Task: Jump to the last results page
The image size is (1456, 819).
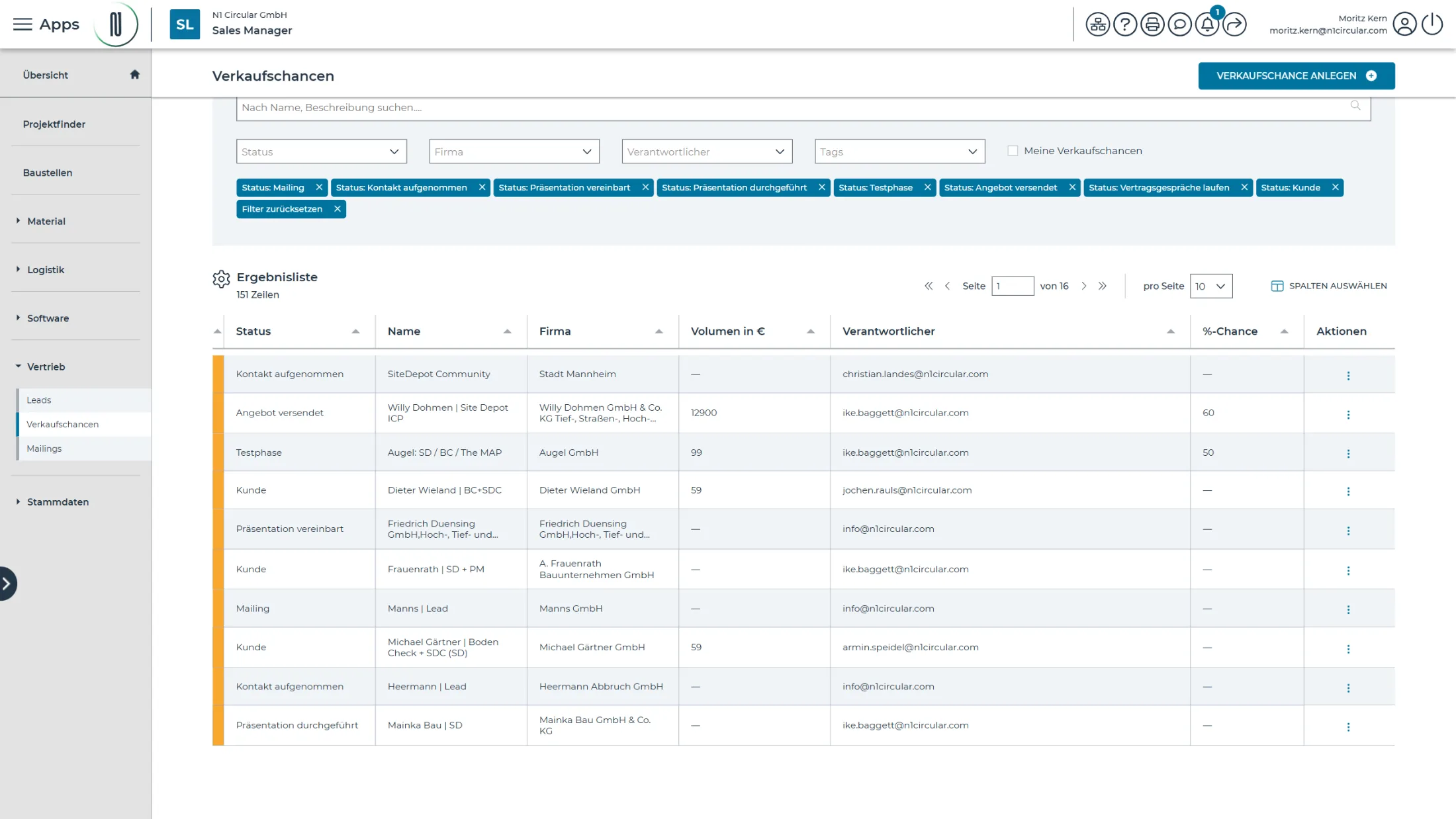Action: pyautogui.click(x=1103, y=286)
